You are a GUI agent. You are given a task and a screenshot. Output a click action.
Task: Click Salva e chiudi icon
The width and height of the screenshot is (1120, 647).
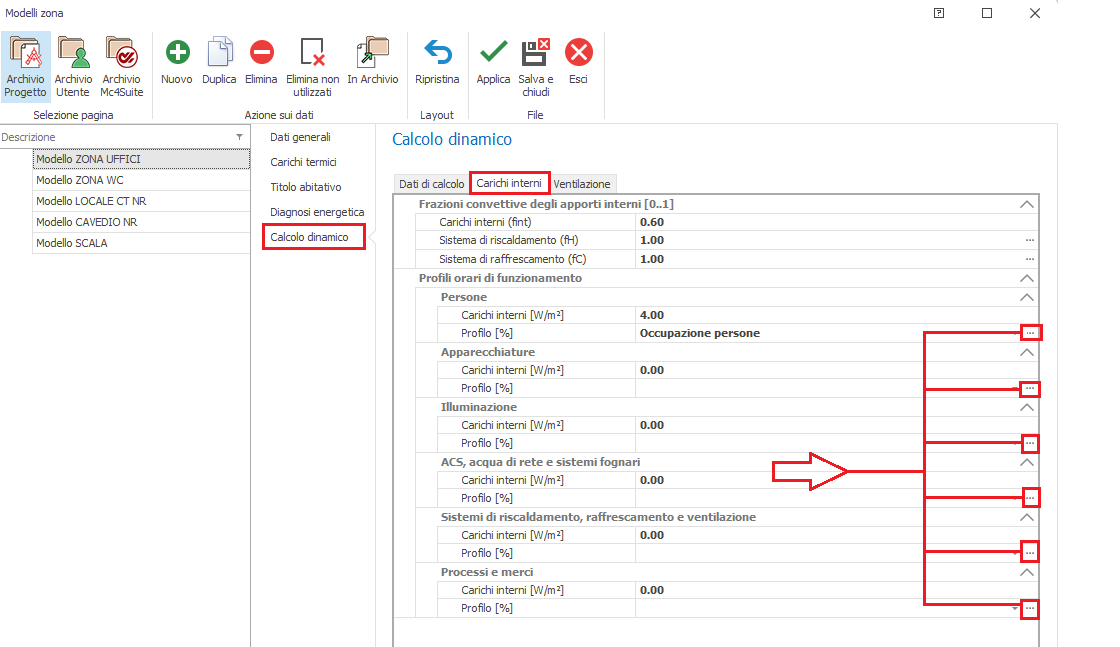pos(536,52)
